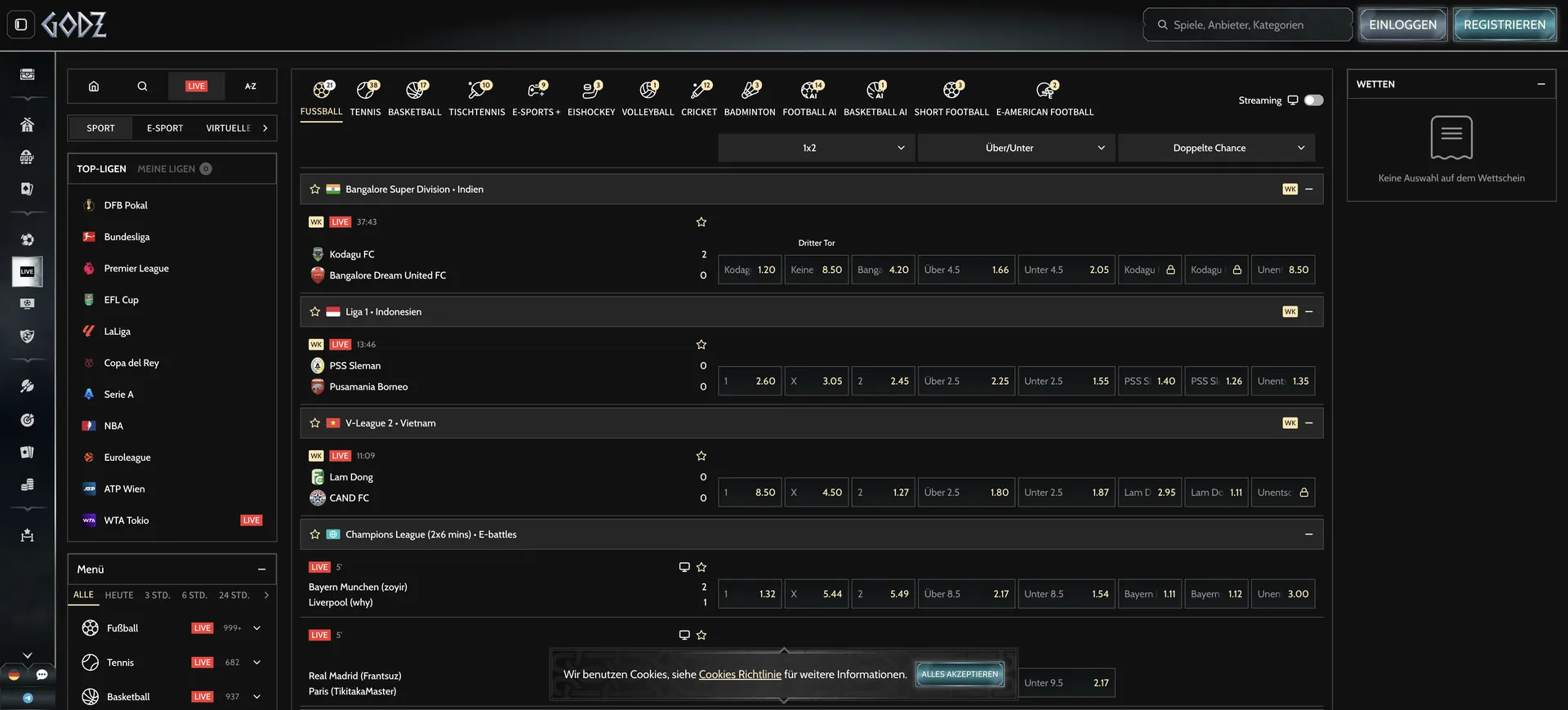The width and height of the screenshot is (1568, 710).
Task: Select the HEUTE time filter tab
Action: [x=119, y=595]
